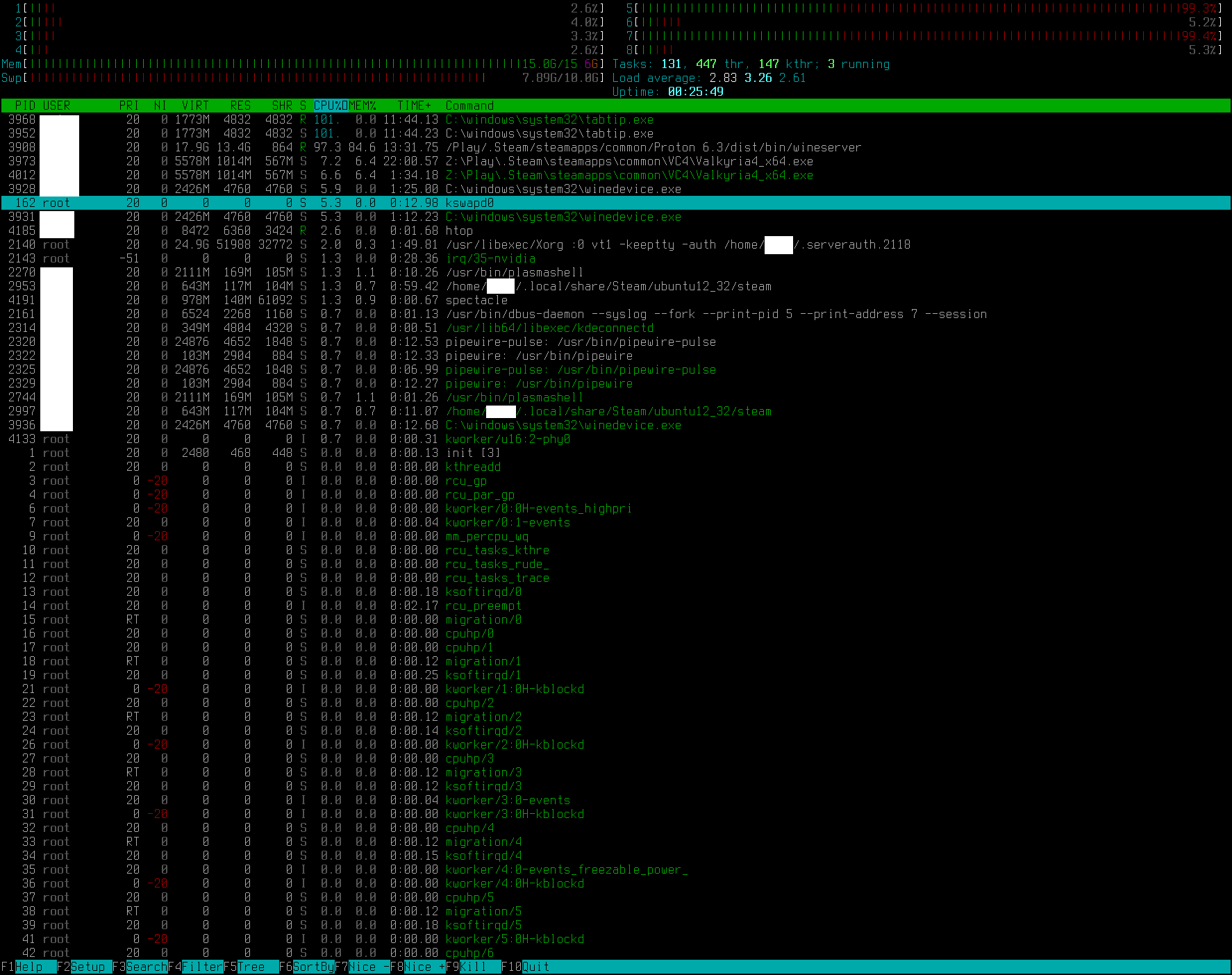The width and height of the screenshot is (1232, 975).
Task: Select the spectacle process row
Action: pos(616,300)
